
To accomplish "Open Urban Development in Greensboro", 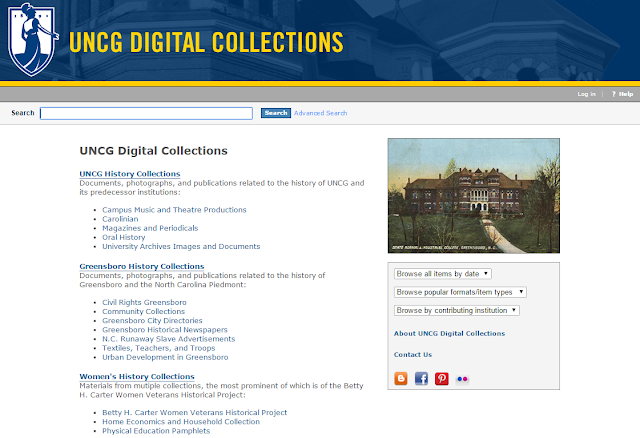I will 165,358.
